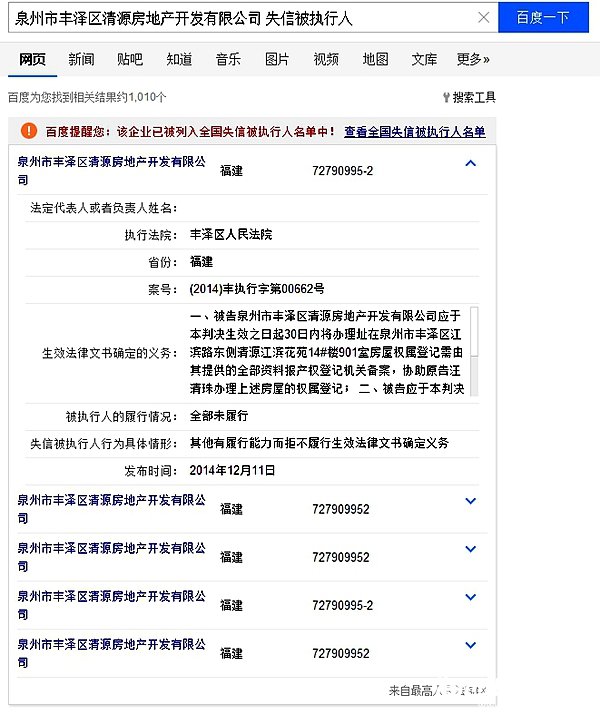Switch to the 图片 search tab
The width and height of the screenshot is (600, 714).
coord(277,59)
